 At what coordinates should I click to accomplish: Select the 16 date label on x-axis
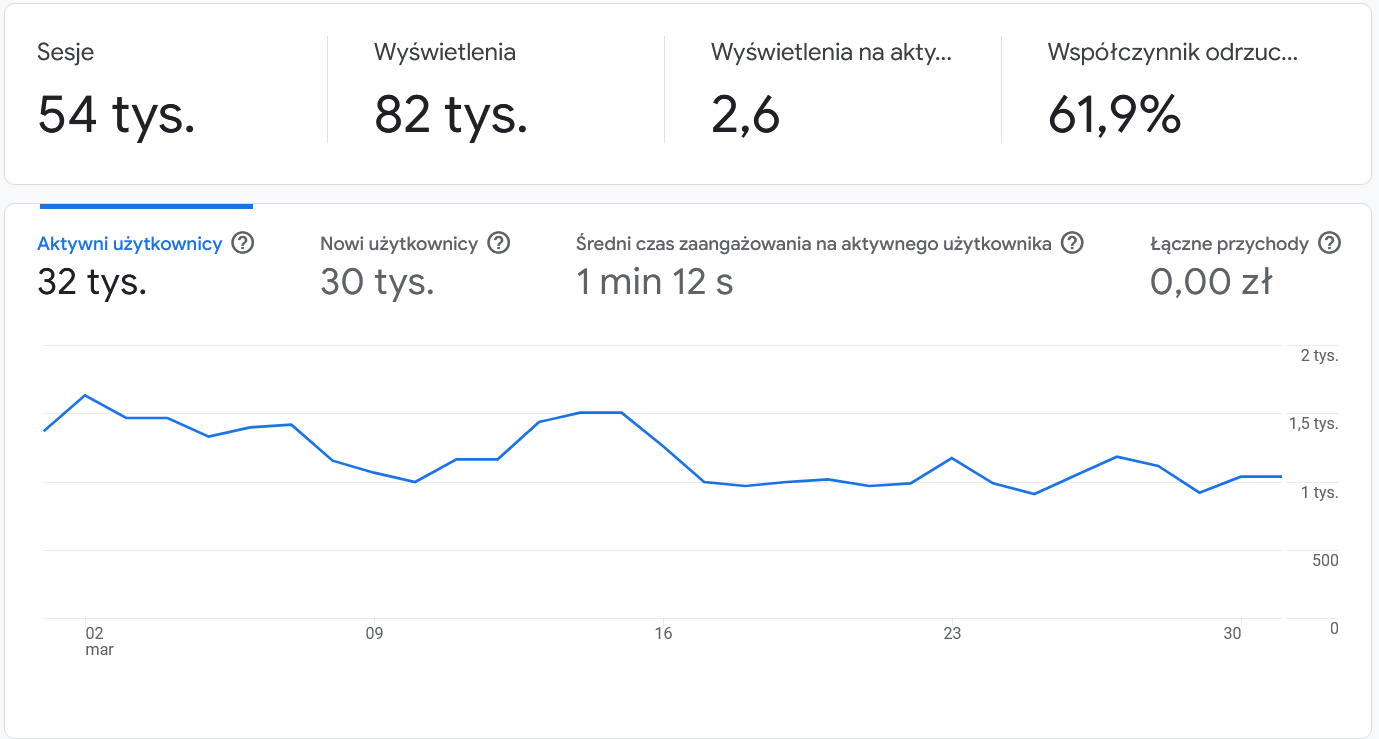663,633
